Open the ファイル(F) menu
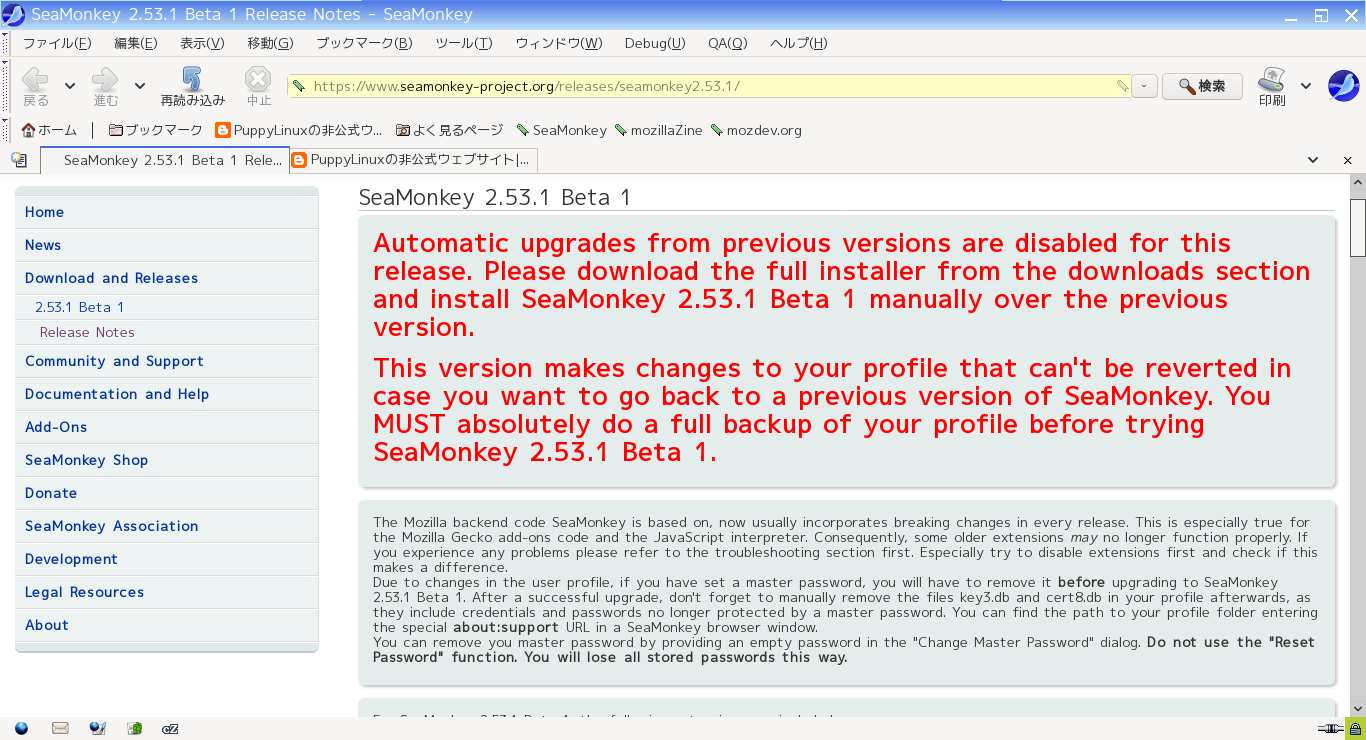Viewport: 1366px width, 740px height. click(57, 43)
